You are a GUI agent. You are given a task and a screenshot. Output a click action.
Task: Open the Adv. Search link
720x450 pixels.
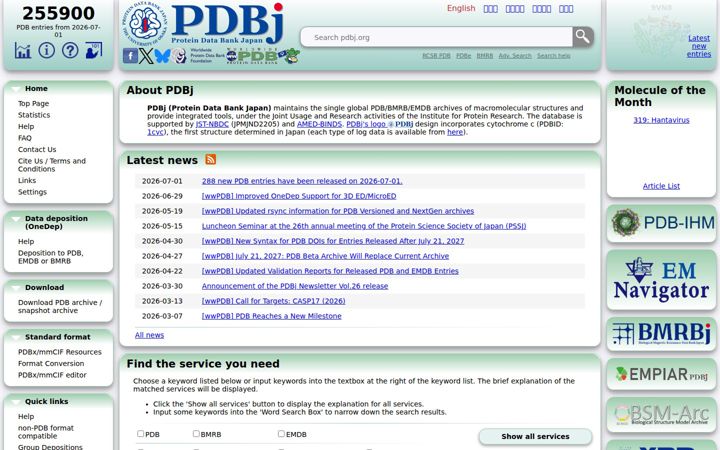point(515,56)
